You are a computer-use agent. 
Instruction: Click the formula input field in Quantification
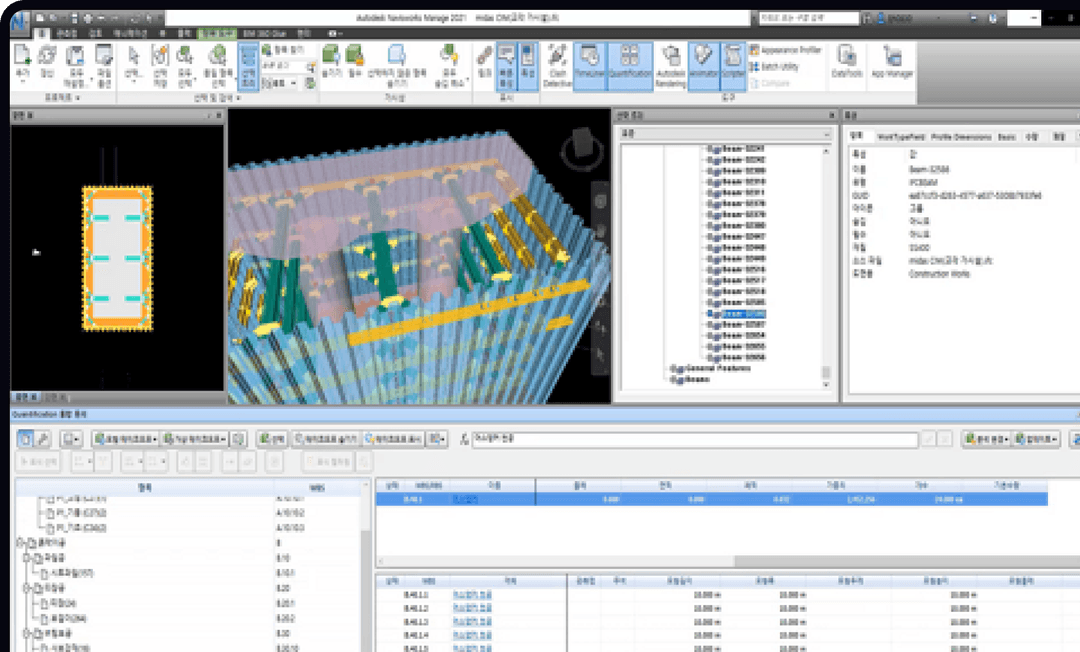click(x=694, y=439)
